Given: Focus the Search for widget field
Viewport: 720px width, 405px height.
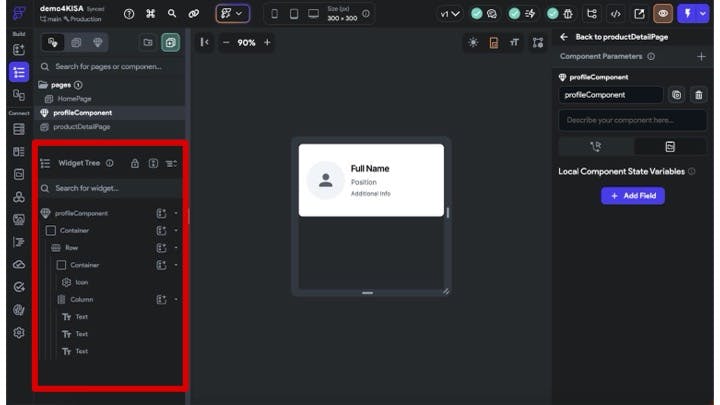Looking at the screenshot, I should pyautogui.click(x=110, y=188).
